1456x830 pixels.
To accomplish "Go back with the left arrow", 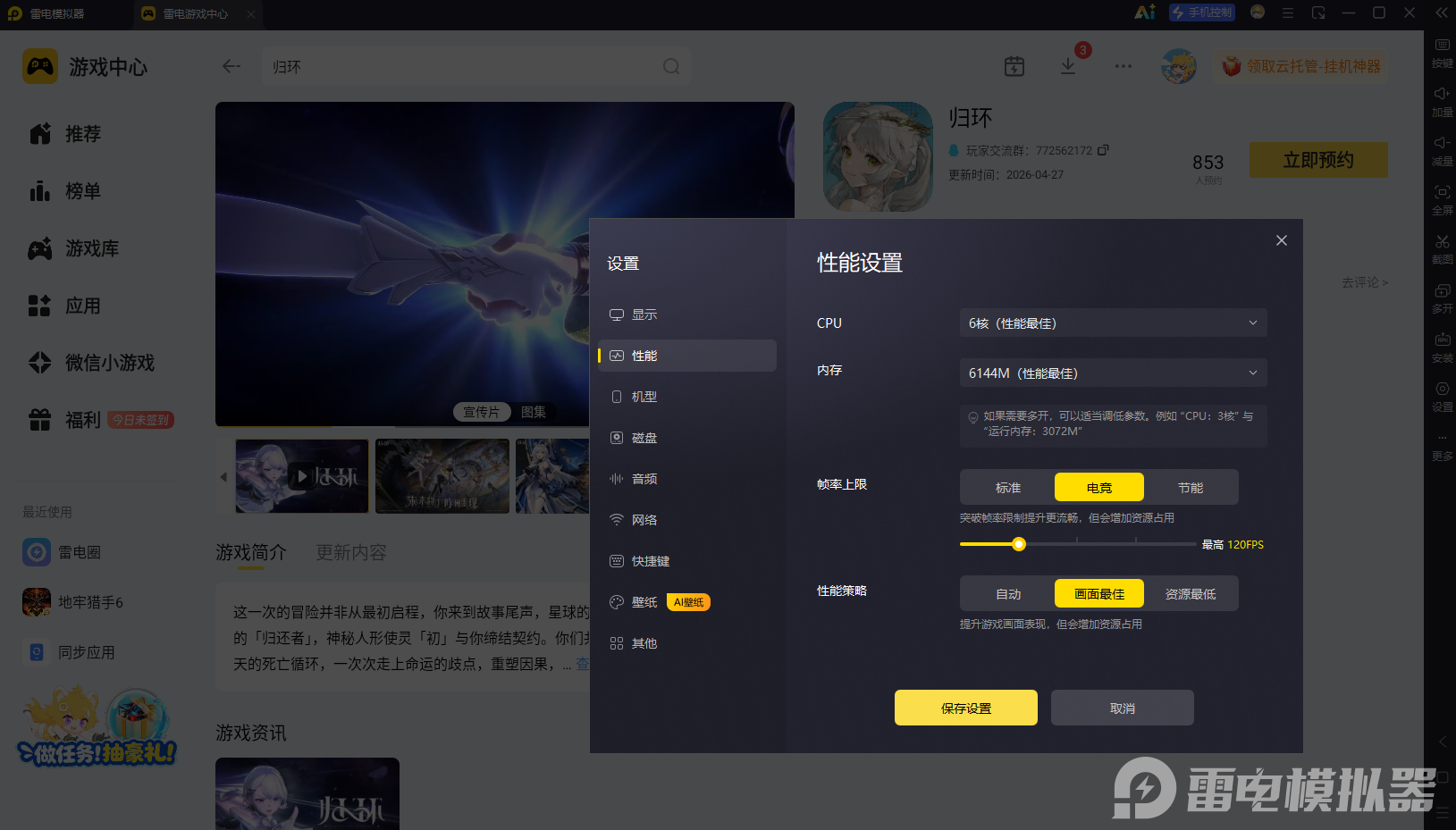I will pos(231,66).
